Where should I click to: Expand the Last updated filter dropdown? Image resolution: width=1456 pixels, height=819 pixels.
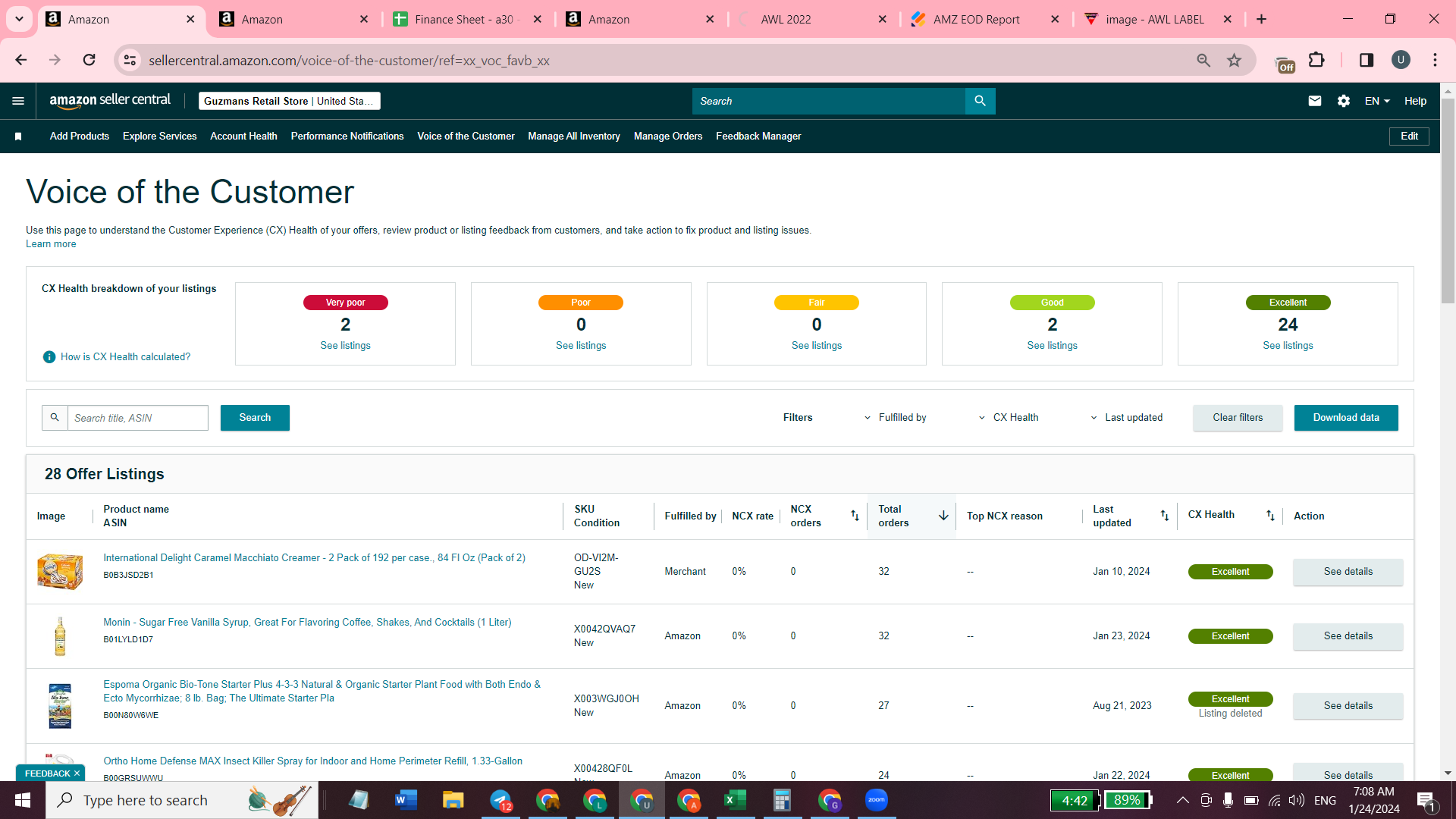tap(1126, 418)
